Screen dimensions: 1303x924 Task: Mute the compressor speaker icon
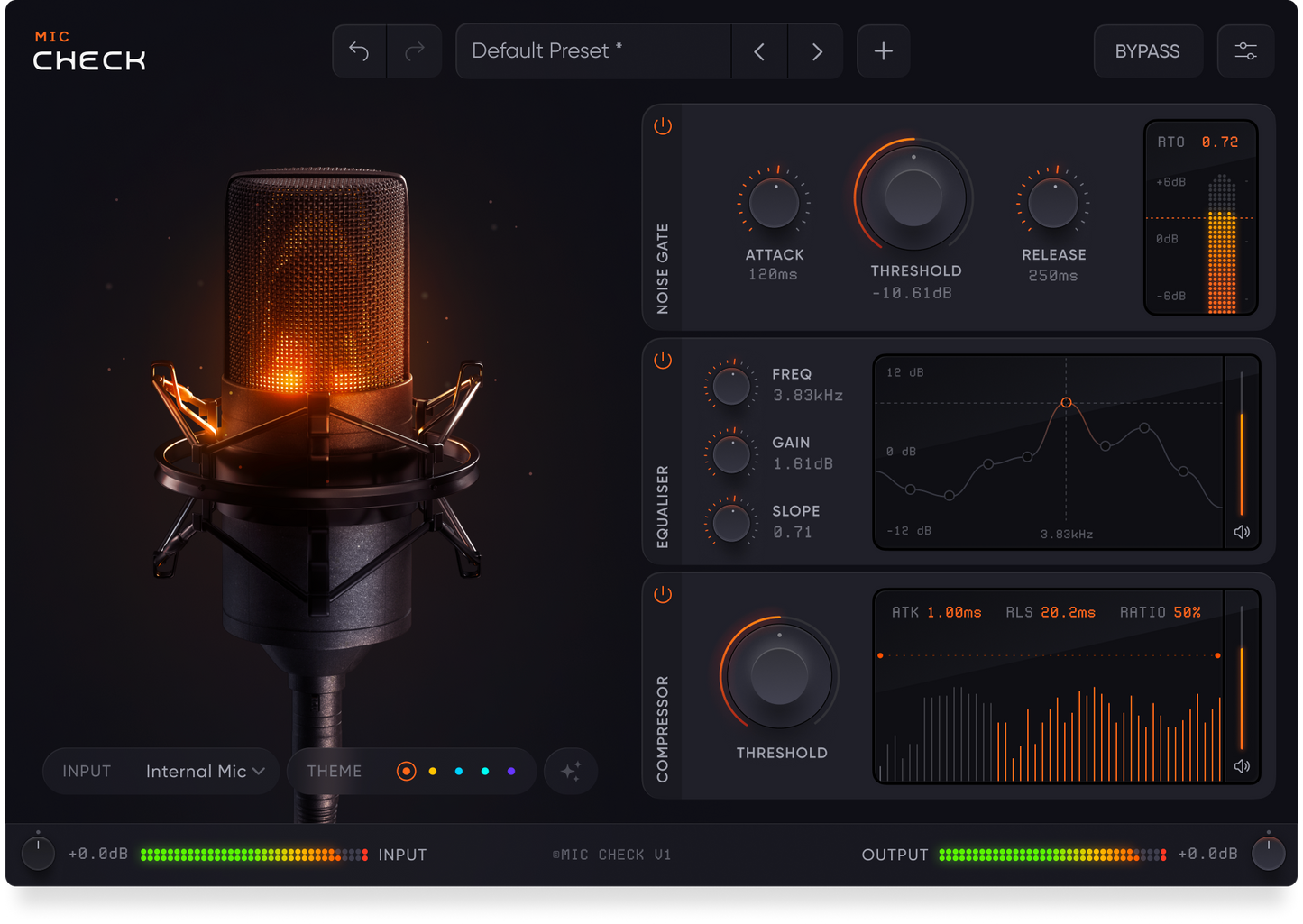1242,766
